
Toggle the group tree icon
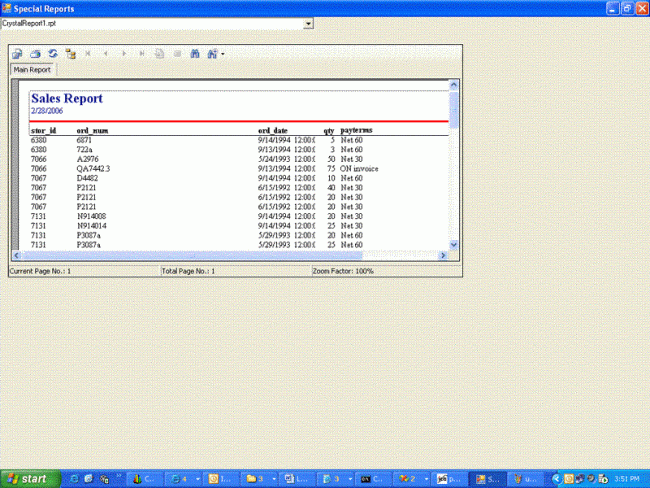[x=70, y=54]
